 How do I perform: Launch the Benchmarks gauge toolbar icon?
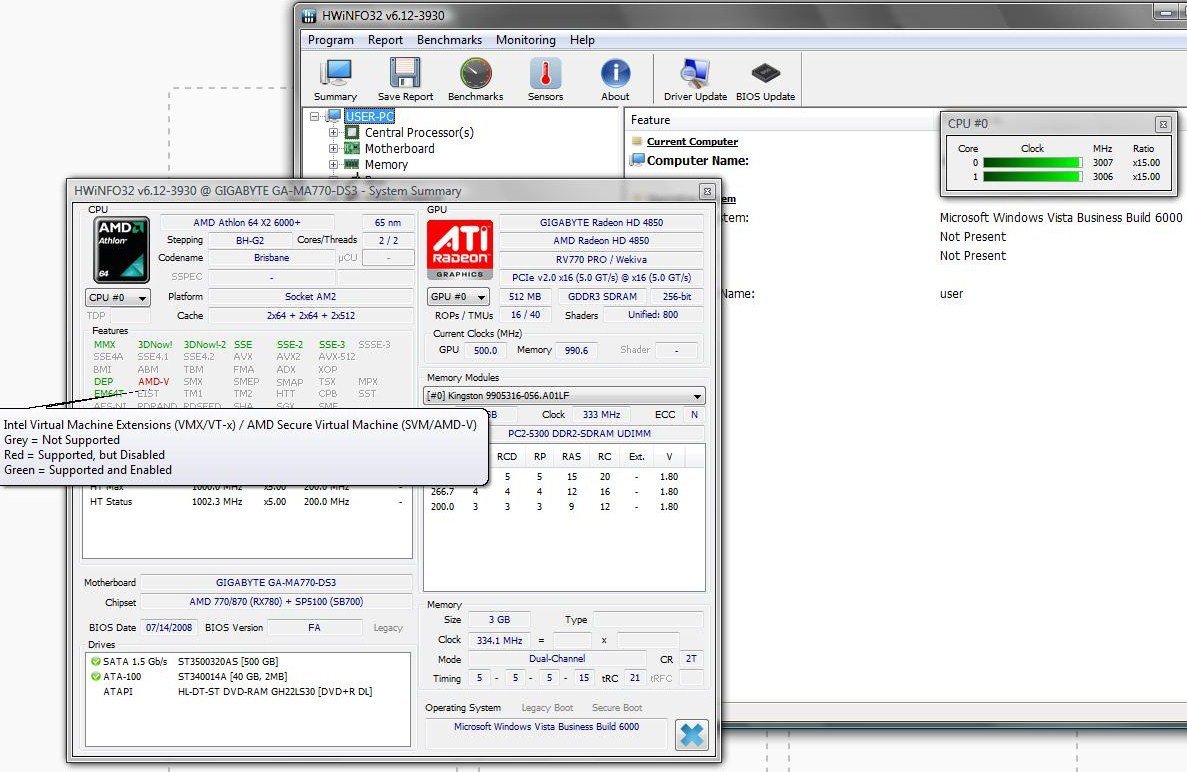point(475,79)
